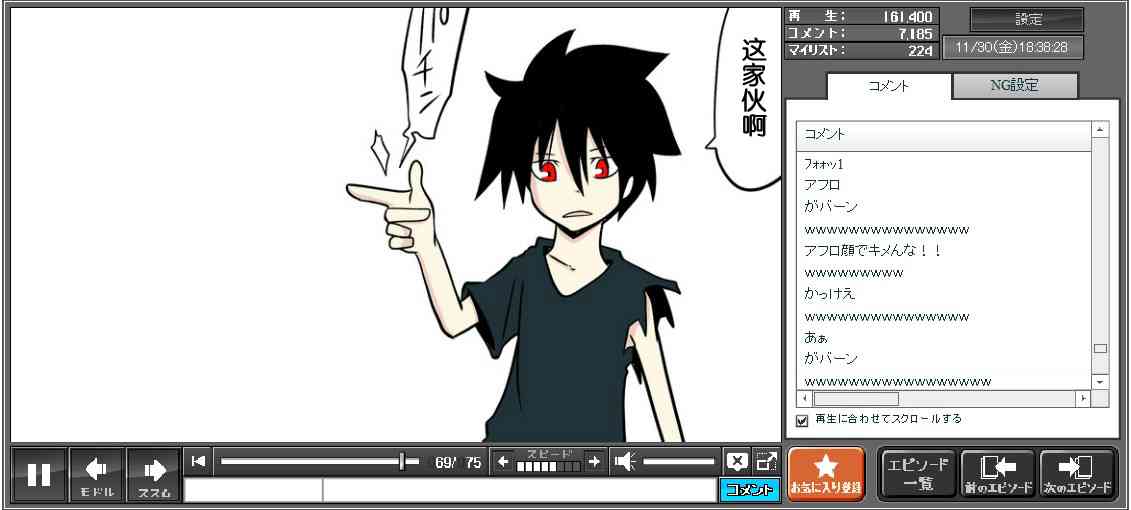Viewport: 1131px width, 510px height.
Task: Add to favorites with star button
Action: click(826, 474)
